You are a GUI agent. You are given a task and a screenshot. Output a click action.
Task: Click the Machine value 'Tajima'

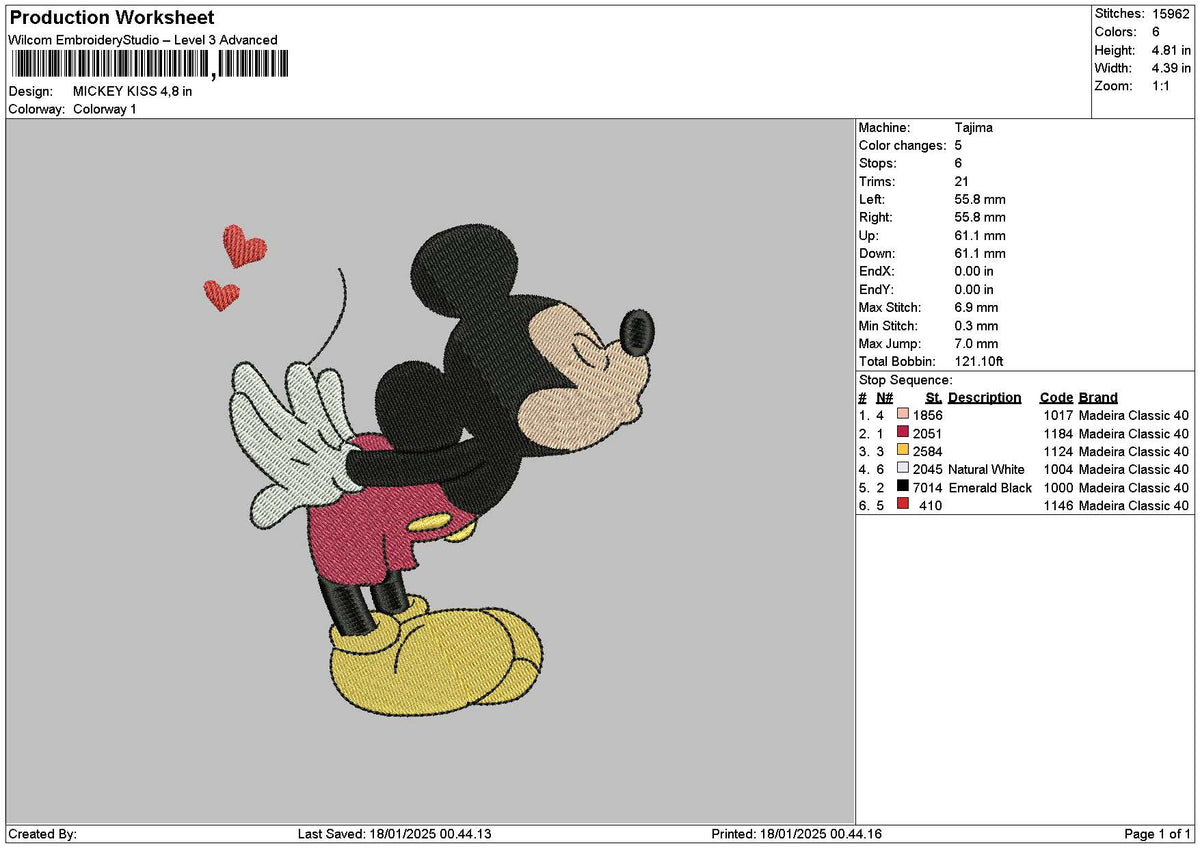click(x=974, y=128)
